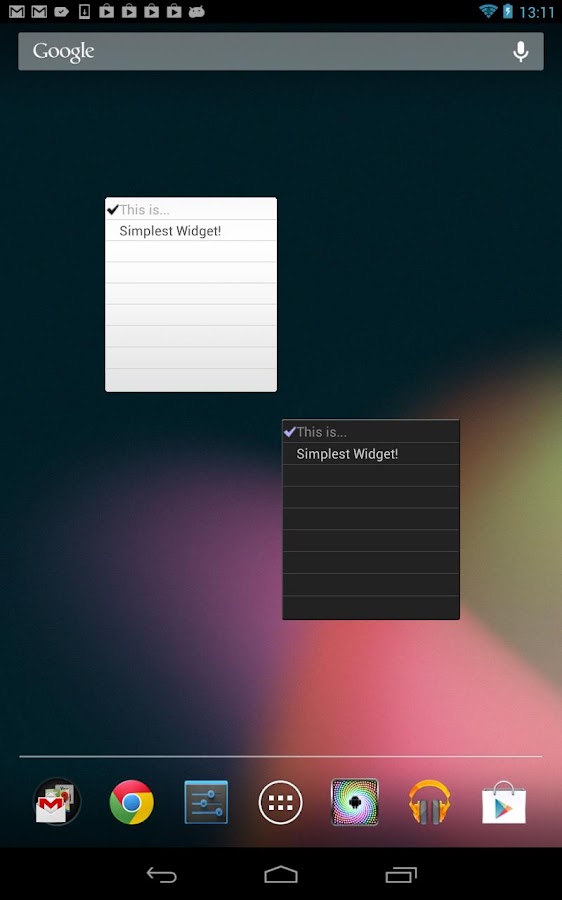The image size is (562, 900).
Task: Launch Chrome browser from the dock
Action: (131, 802)
